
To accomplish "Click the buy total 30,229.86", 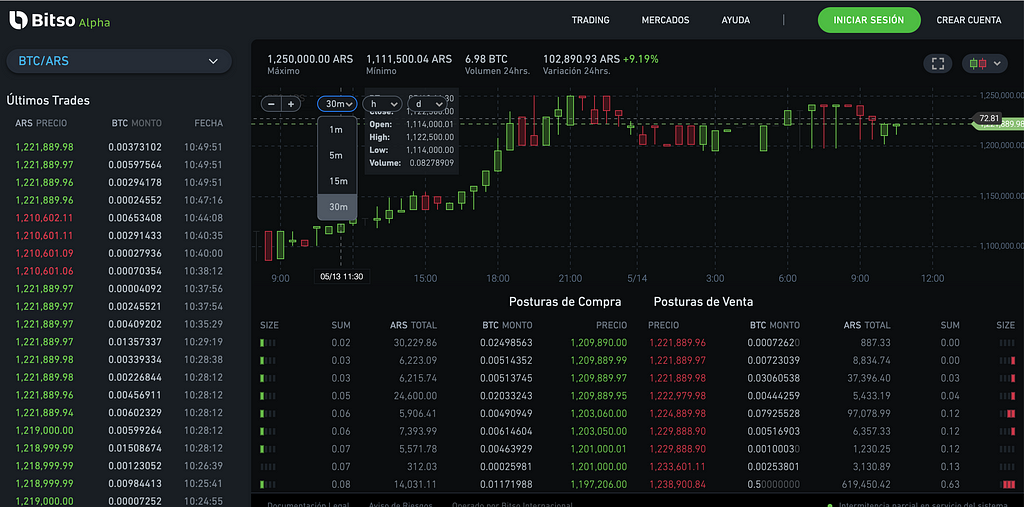I will tap(414, 342).
